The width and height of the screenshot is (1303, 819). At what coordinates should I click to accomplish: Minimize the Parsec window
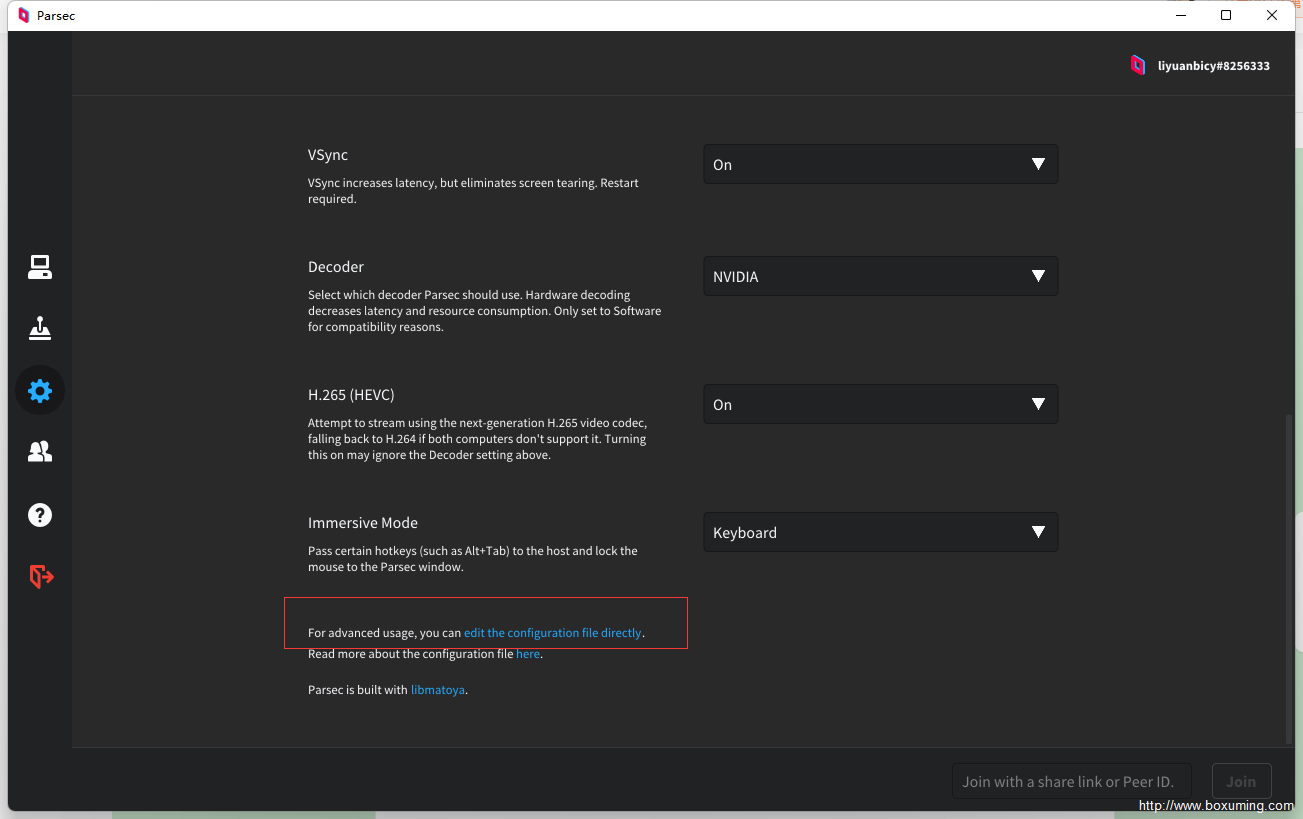pos(1180,15)
